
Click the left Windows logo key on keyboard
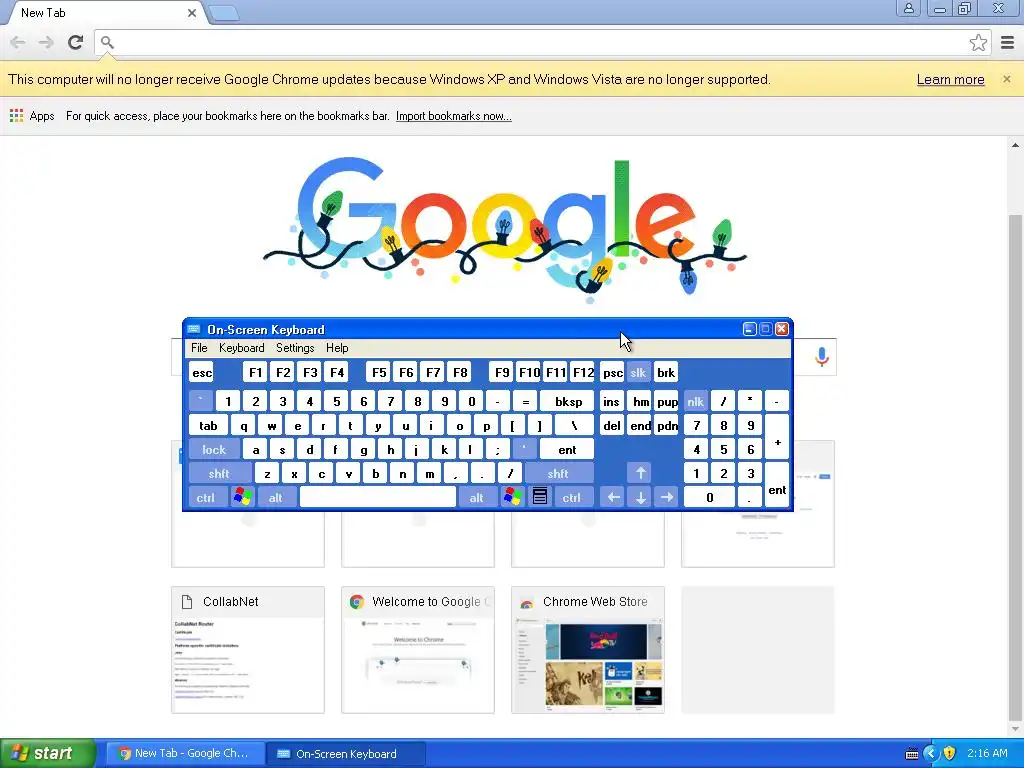[242, 497]
